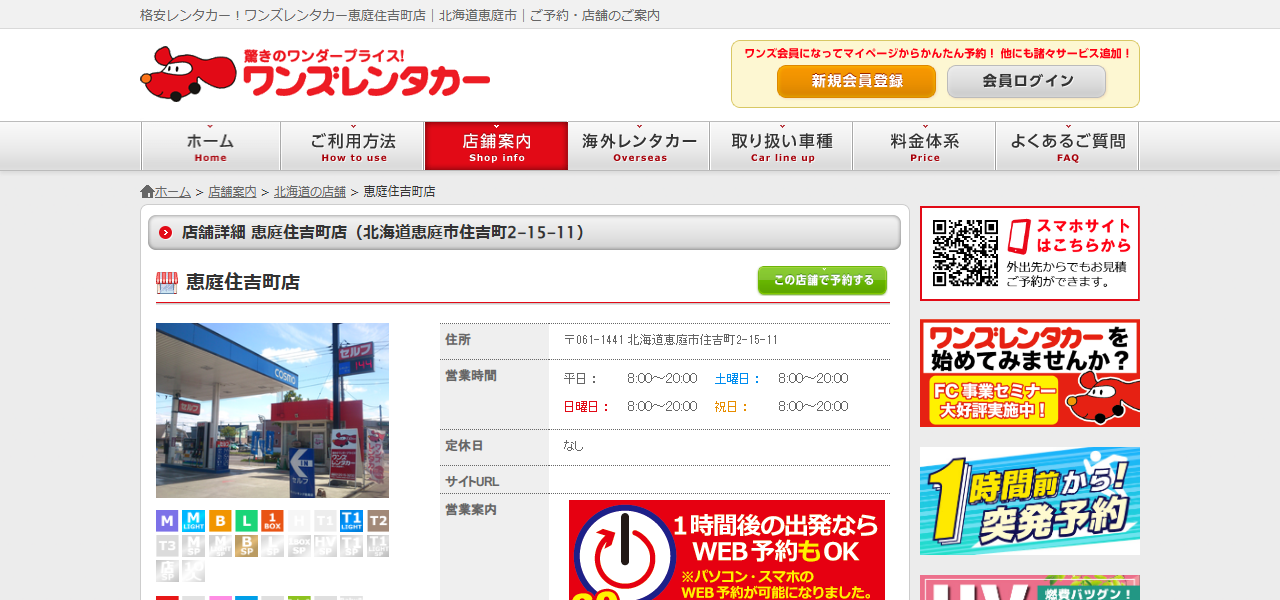The height and width of the screenshot is (600, 1280).
Task: Click the brown T2 class icon
Action: (x=378, y=521)
